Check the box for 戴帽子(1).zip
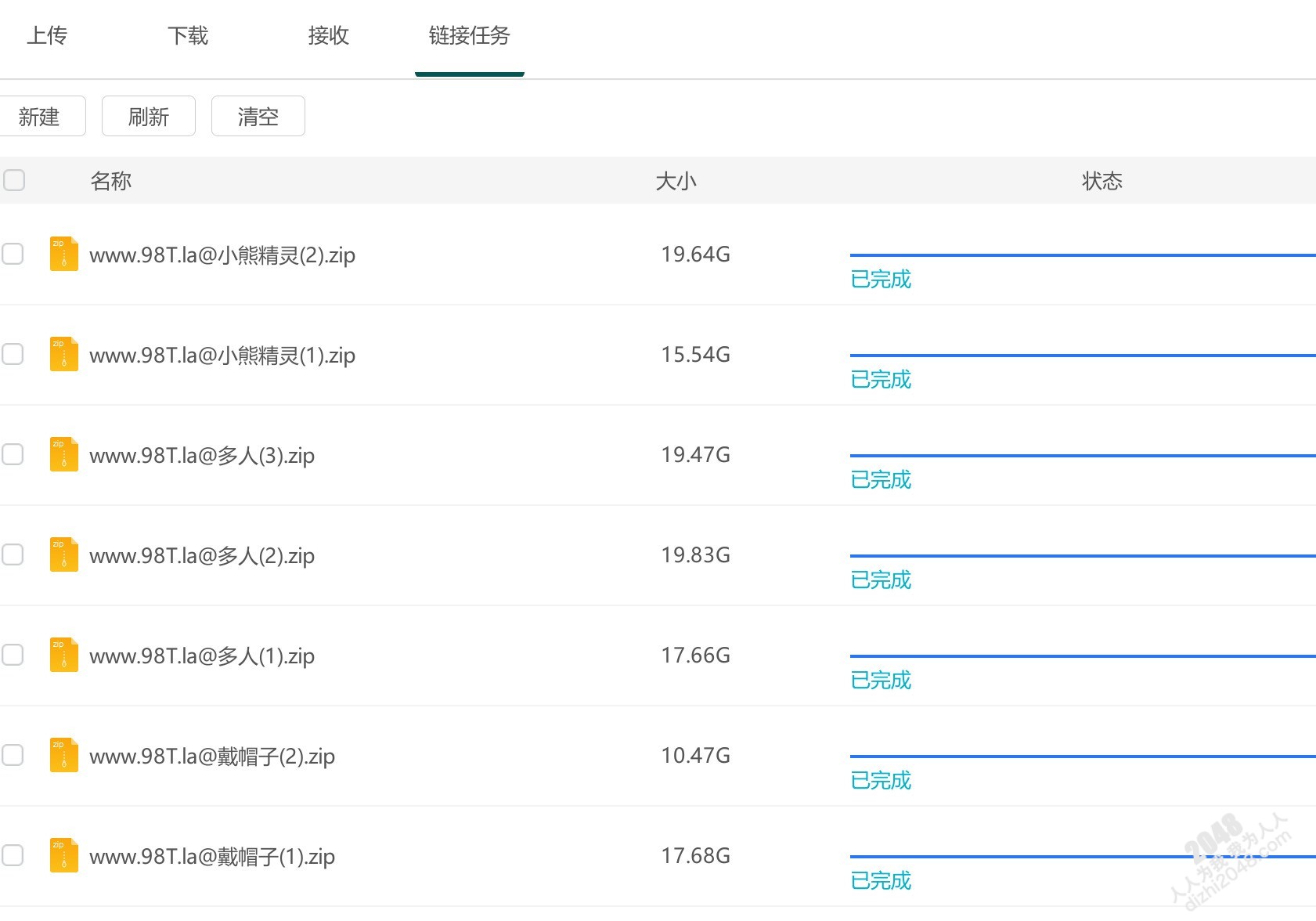The image size is (1316, 921). click(x=13, y=855)
